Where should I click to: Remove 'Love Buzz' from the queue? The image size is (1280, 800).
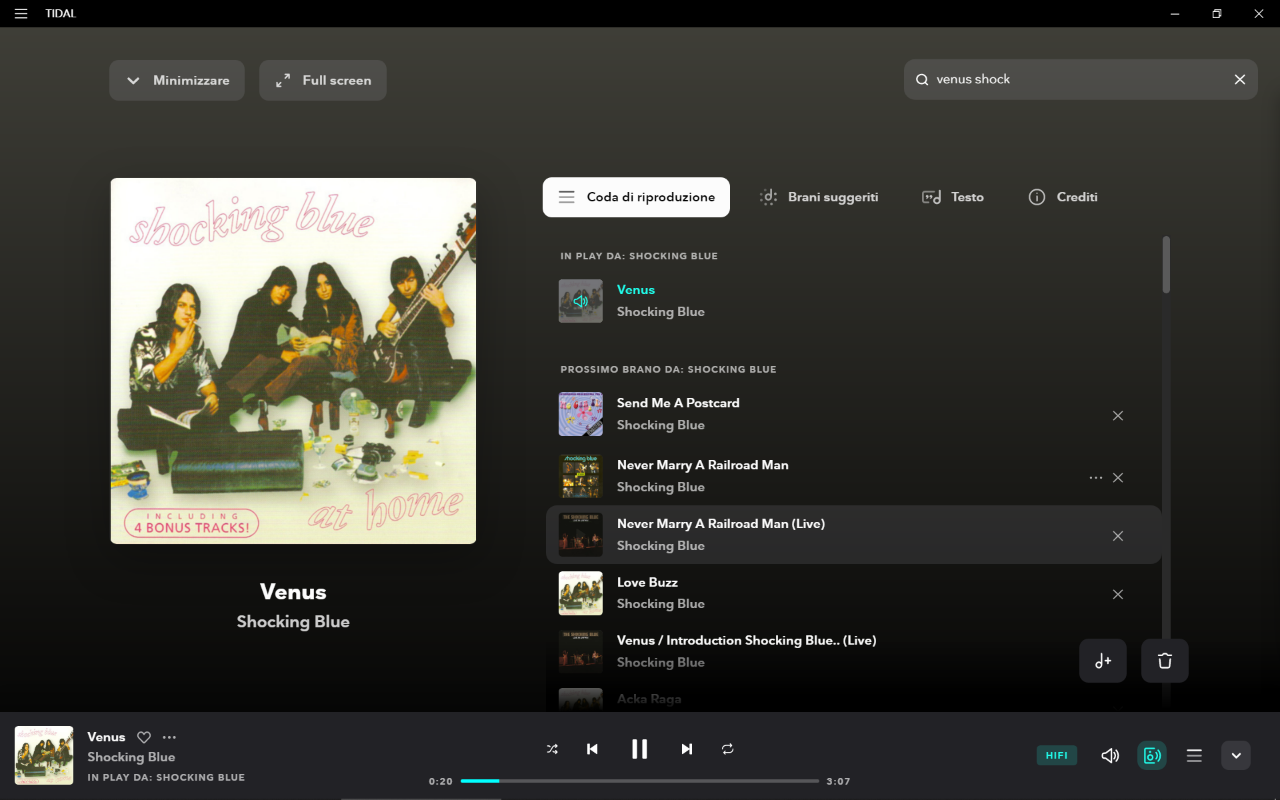pos(1118,594)
